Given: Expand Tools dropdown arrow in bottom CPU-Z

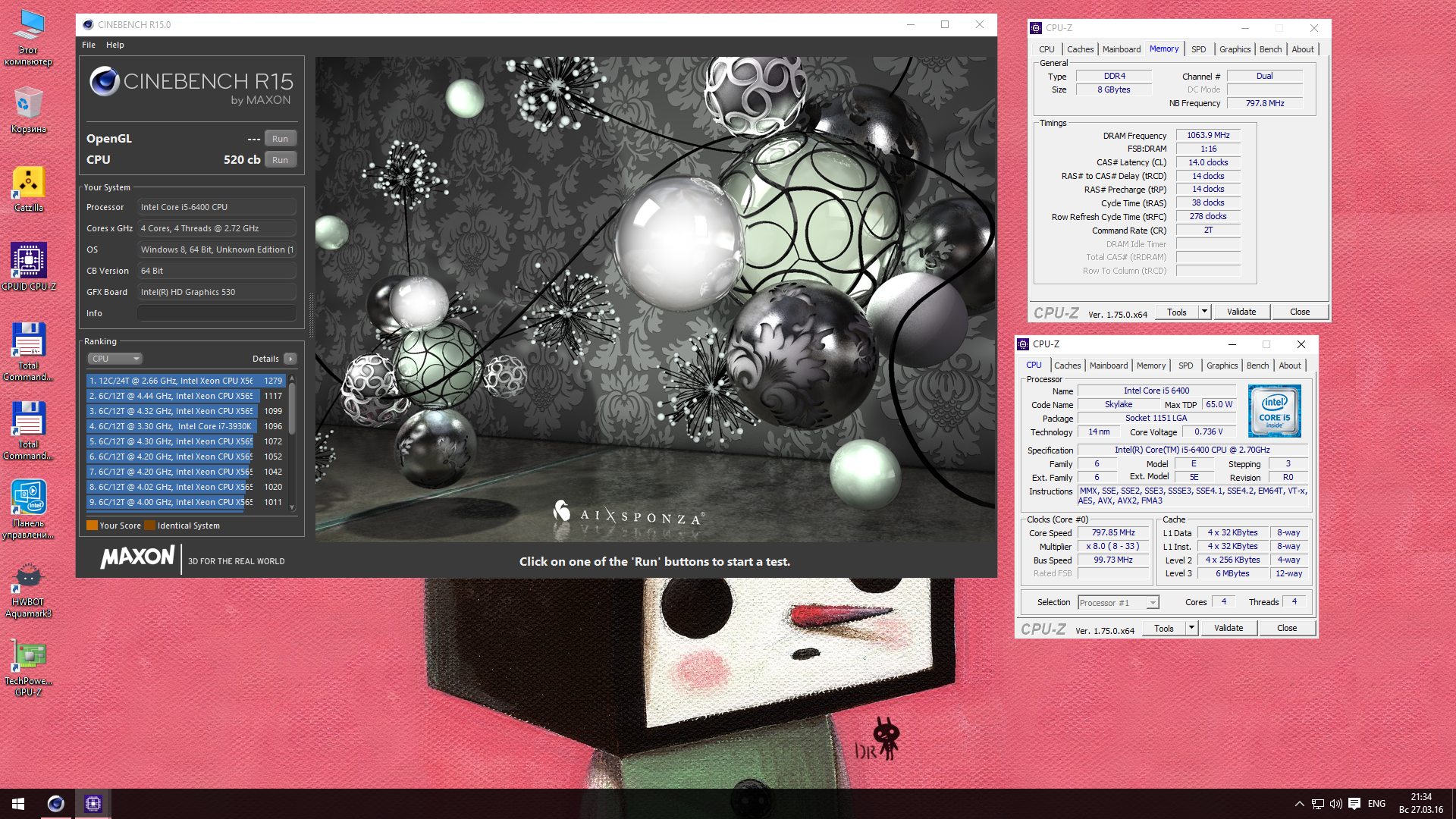Looking at the screenshot, I should click(x=1191, y=628).
